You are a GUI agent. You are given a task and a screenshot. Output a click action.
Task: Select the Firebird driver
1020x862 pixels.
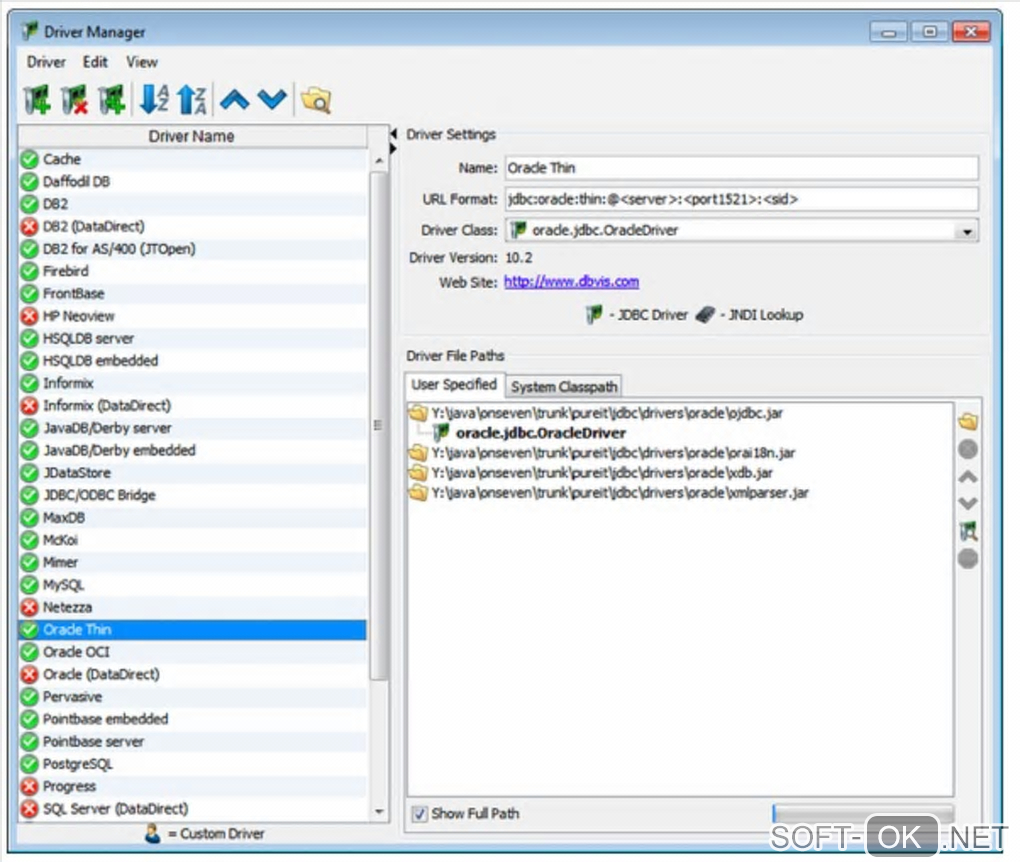192,271
